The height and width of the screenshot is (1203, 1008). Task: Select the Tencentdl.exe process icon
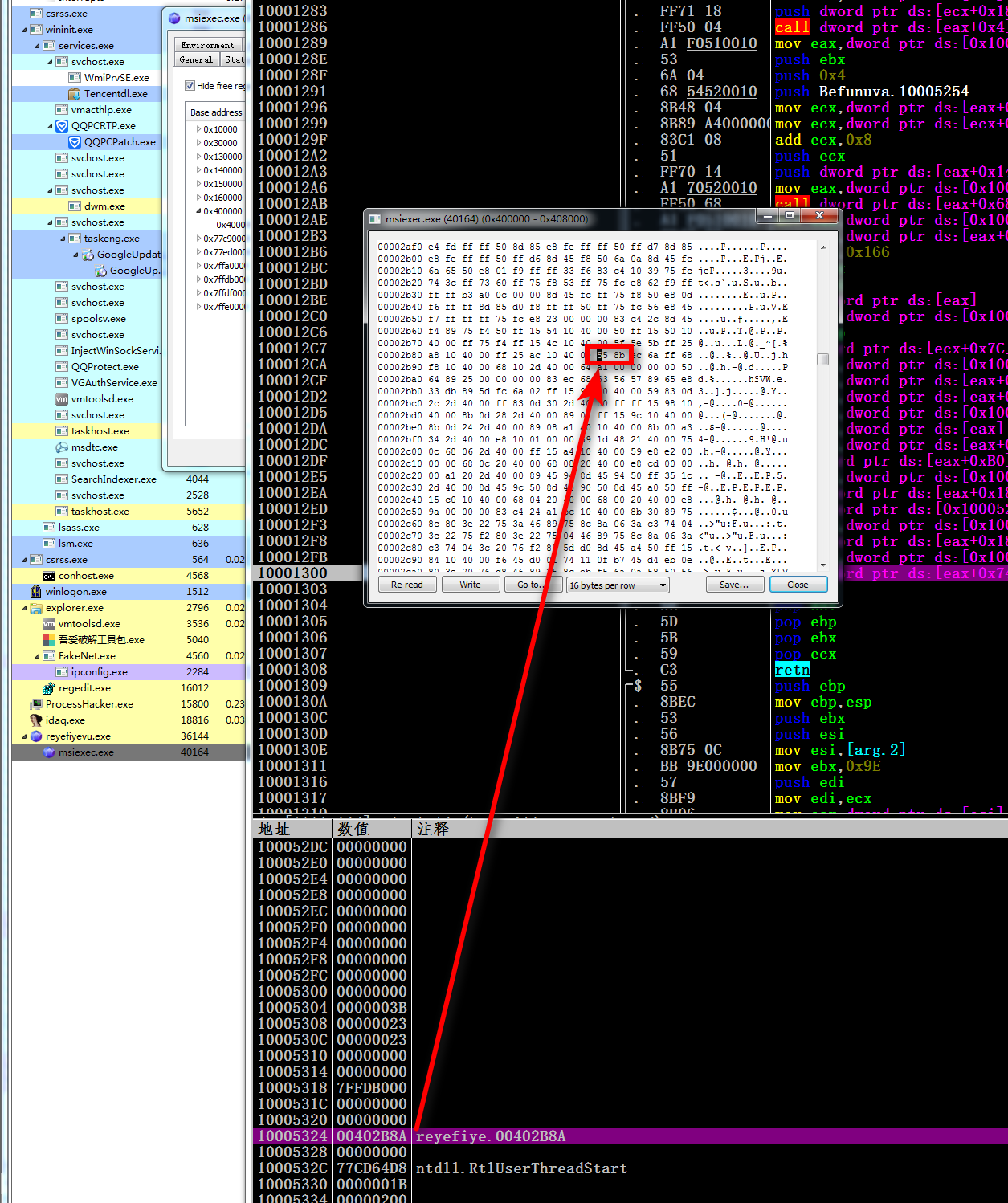75,94
